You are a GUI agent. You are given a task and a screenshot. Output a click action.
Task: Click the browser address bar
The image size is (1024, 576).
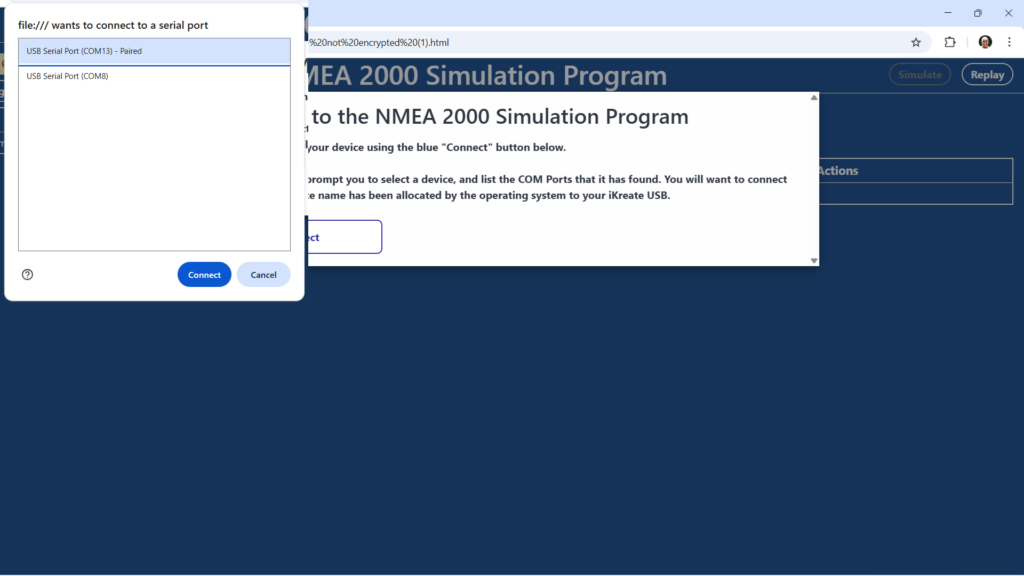click(600, 42)
